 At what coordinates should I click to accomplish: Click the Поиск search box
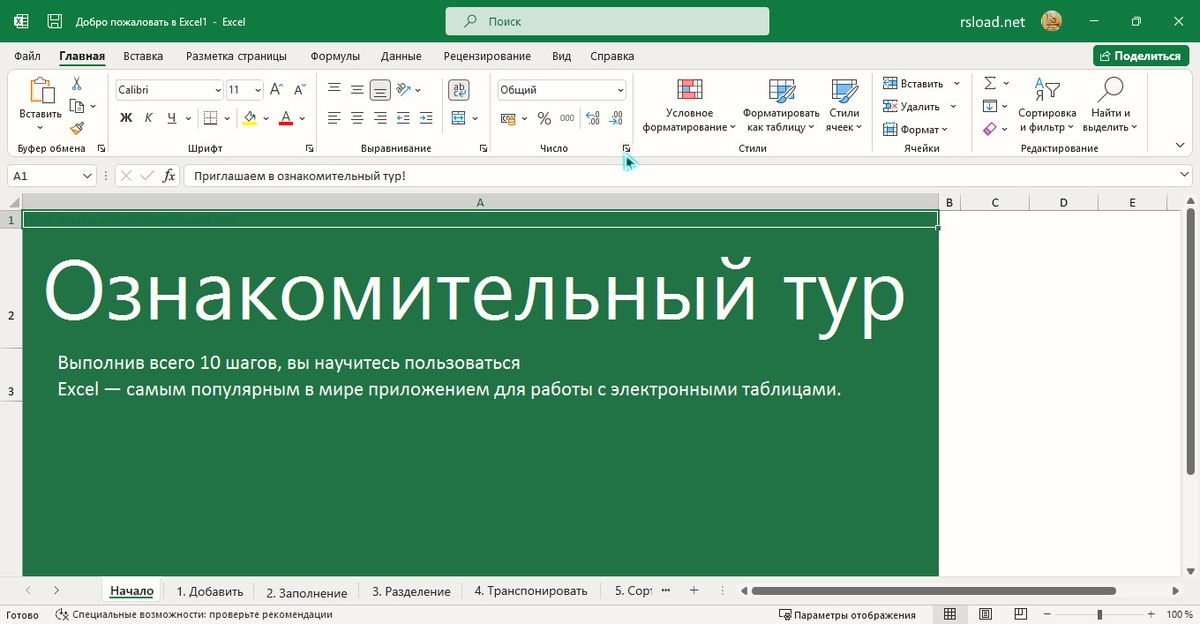[607, 21]
